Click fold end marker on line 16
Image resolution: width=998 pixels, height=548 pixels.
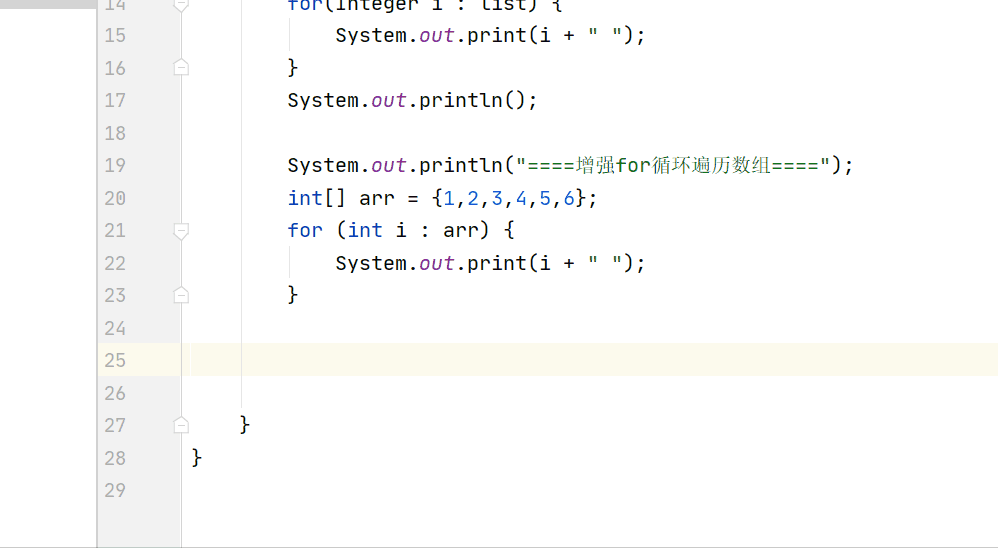pyautogui.click(x=181, y=68)
